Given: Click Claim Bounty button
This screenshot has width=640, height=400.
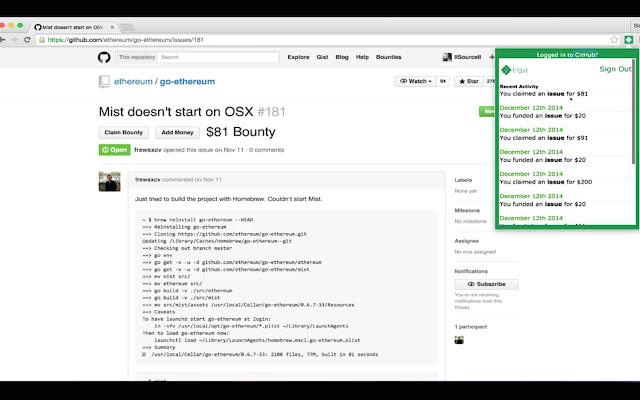Looking at the screenshot, I should click(124, 133).
